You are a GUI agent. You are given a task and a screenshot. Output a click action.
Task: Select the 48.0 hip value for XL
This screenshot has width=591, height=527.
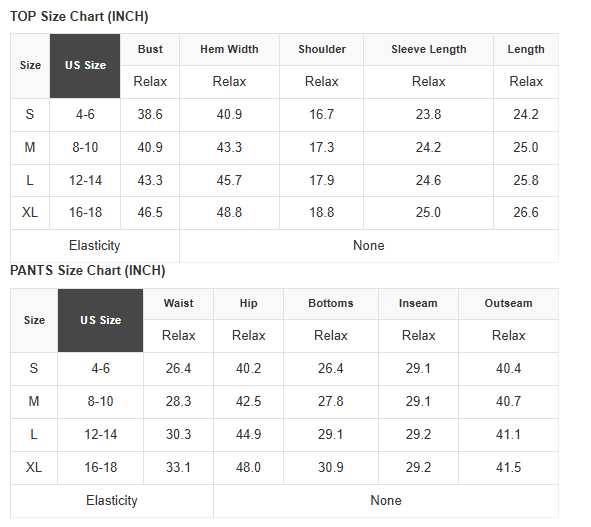(248, 468)
